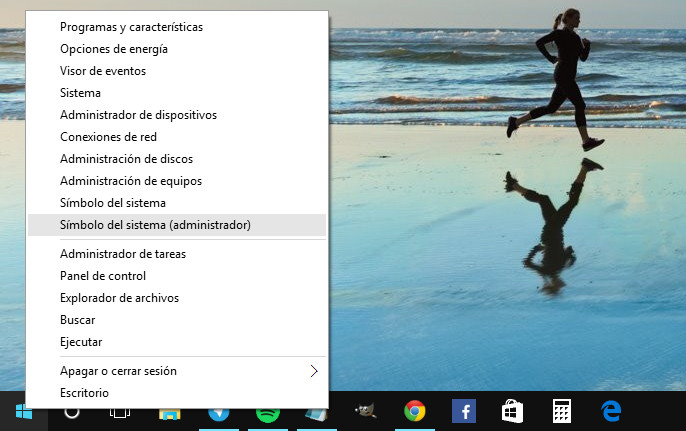Image resolution: width=686 pixels, height=431 pixels.
Task: Open Explorador de archivos
Action: pyautogui.click(x=177, y=298)
